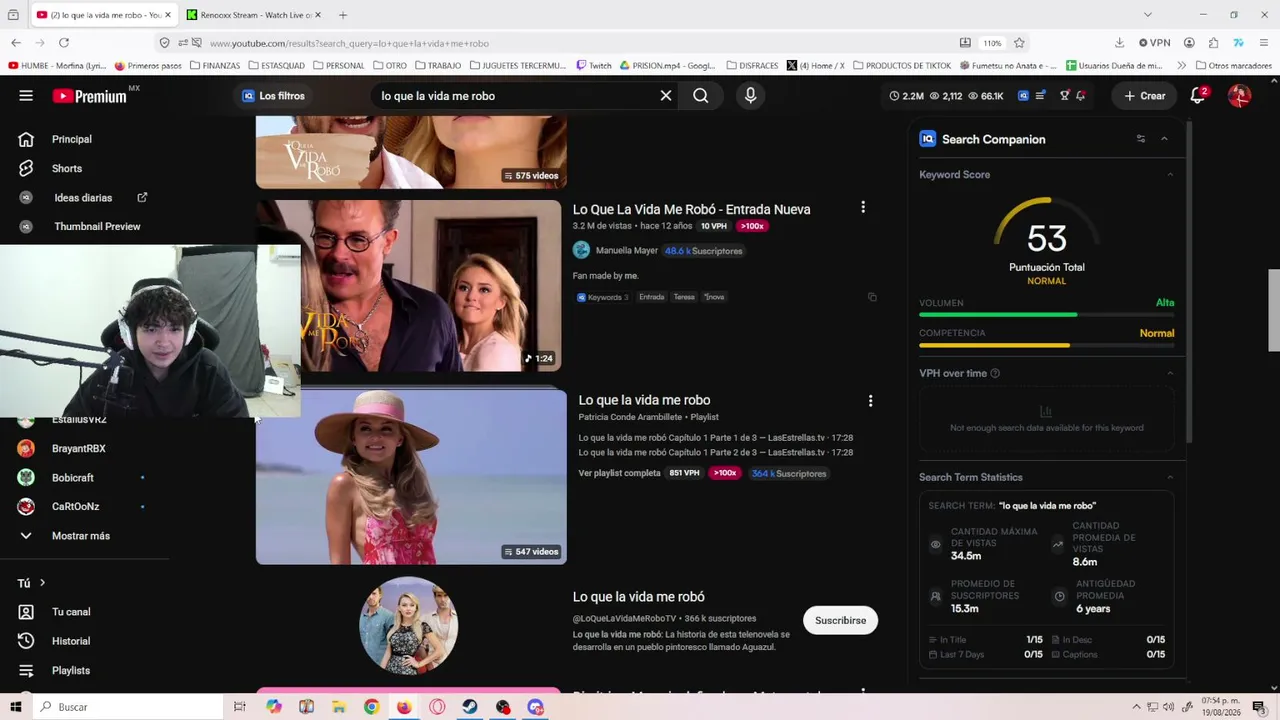Screen dimensions: 1280x720
Task: Open the browser extensions puzzle icon
Action: coord(1213,43)
